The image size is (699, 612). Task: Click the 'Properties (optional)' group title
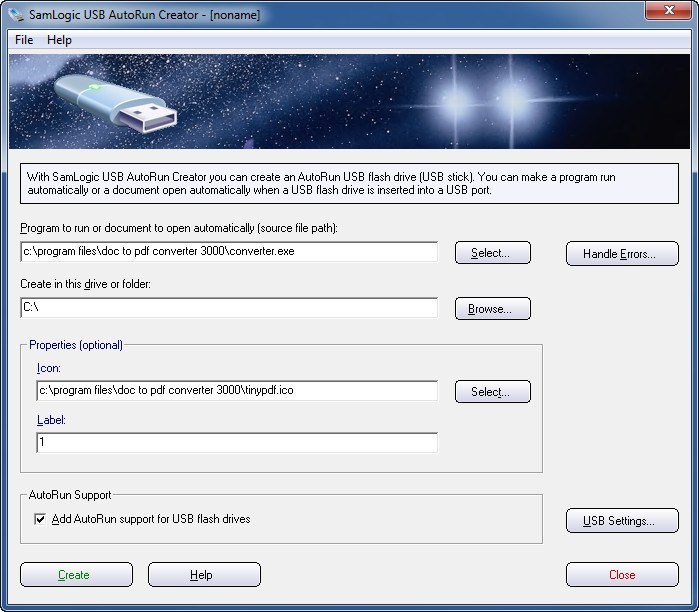click(76, 345)
